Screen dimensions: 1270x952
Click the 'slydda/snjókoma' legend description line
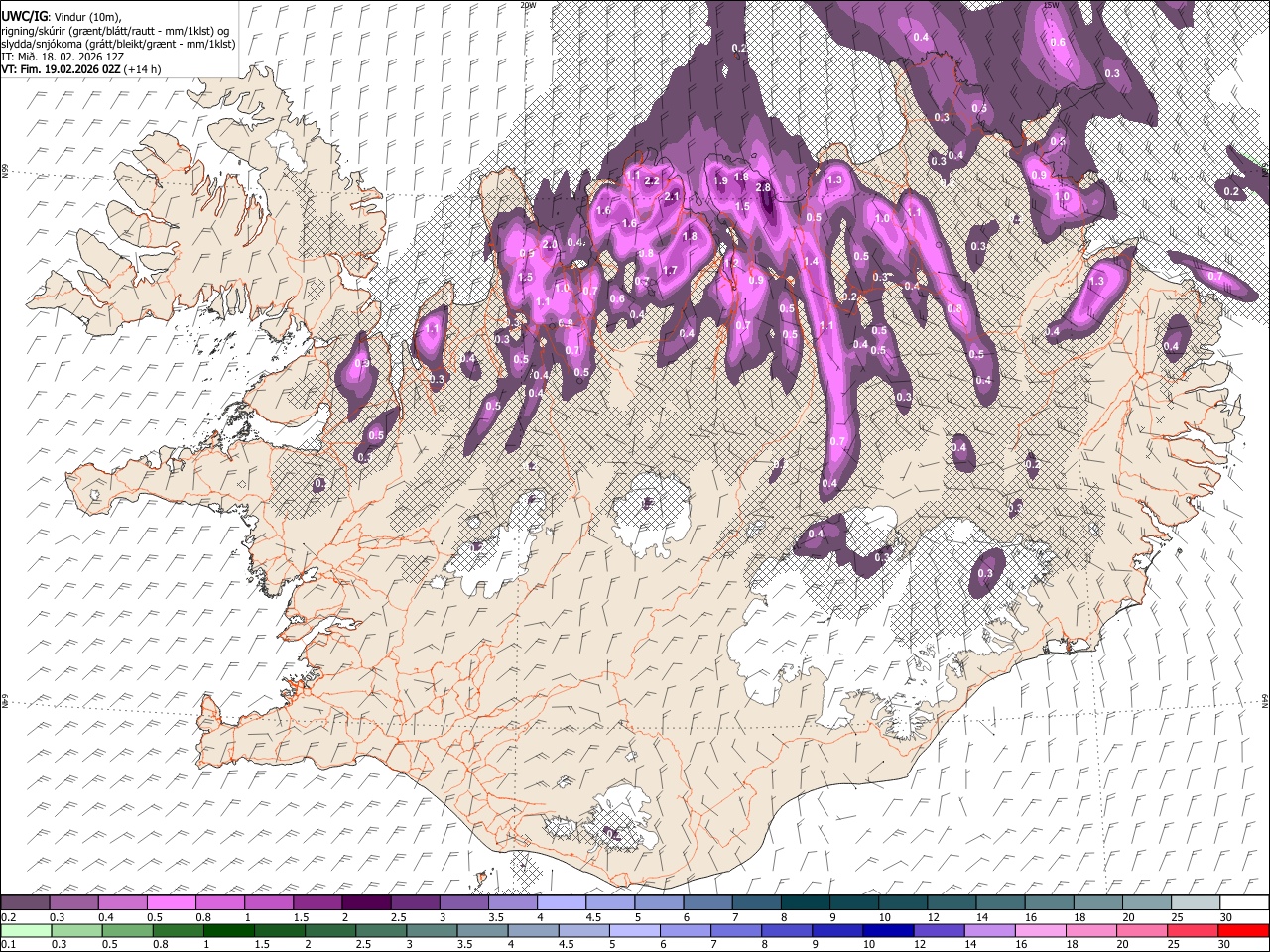pyautogui.click(x=119, y=44)
